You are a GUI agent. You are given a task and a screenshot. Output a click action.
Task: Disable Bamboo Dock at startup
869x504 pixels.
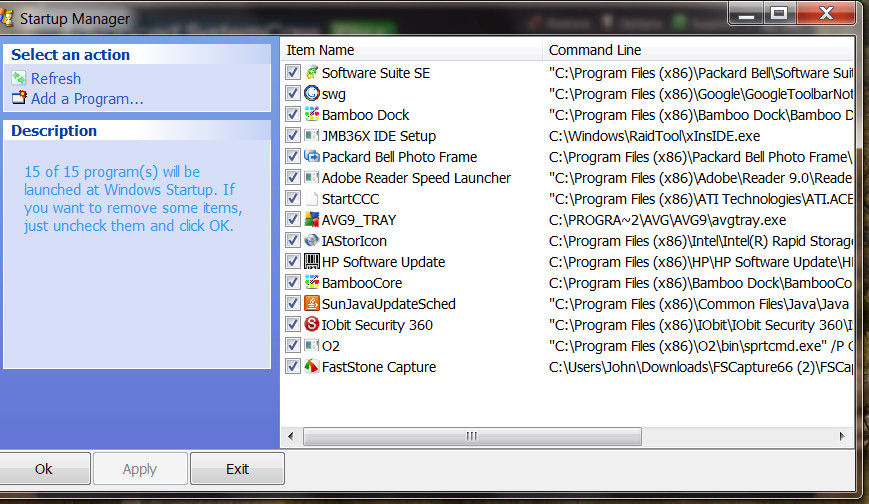coord(293,114)
